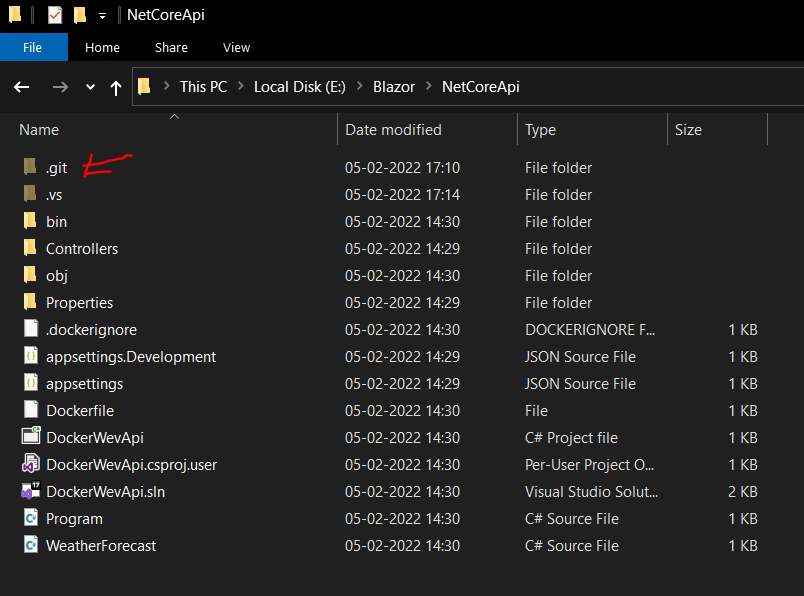Select the DockerWevApi.csproj.user file icon

31,464
